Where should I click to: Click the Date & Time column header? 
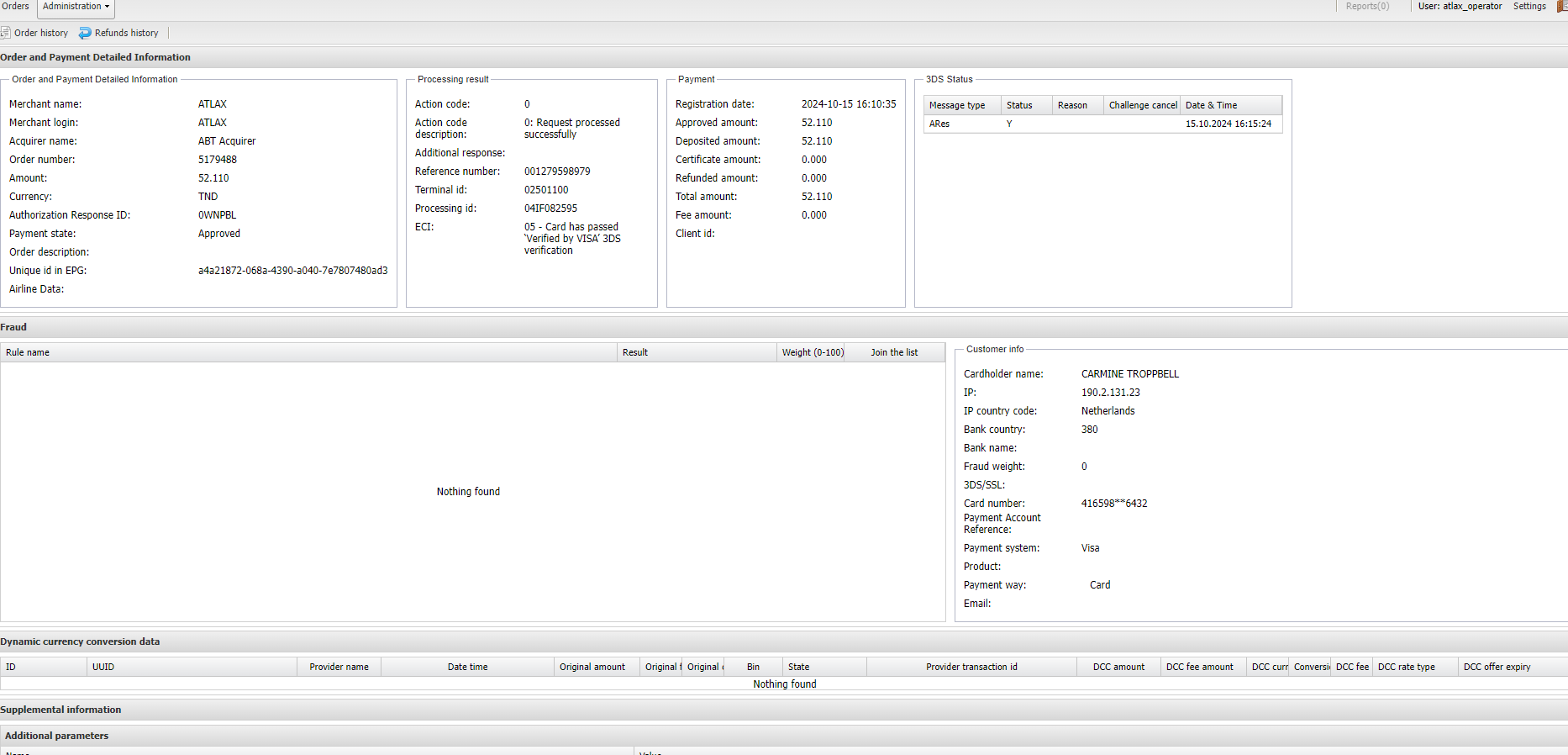point(1211,105)
